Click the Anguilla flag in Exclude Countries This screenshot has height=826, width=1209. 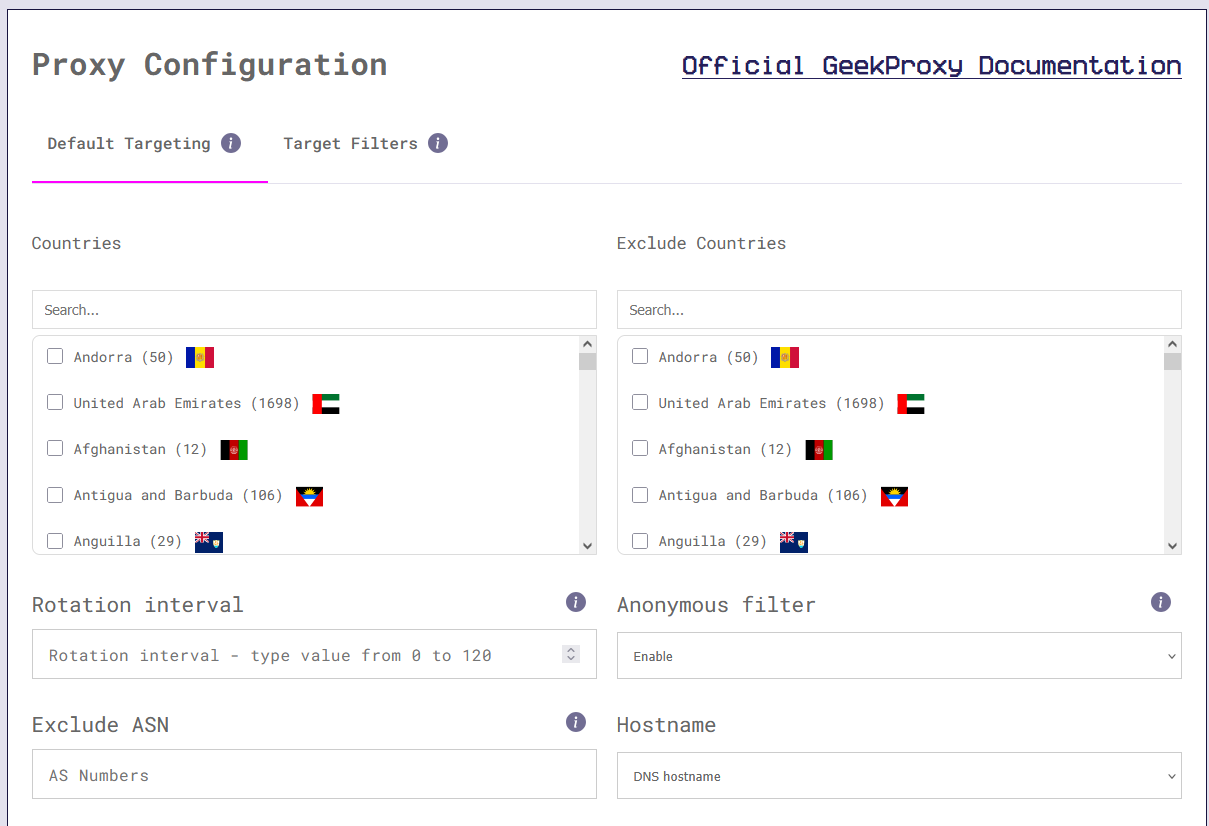point(794,541)
